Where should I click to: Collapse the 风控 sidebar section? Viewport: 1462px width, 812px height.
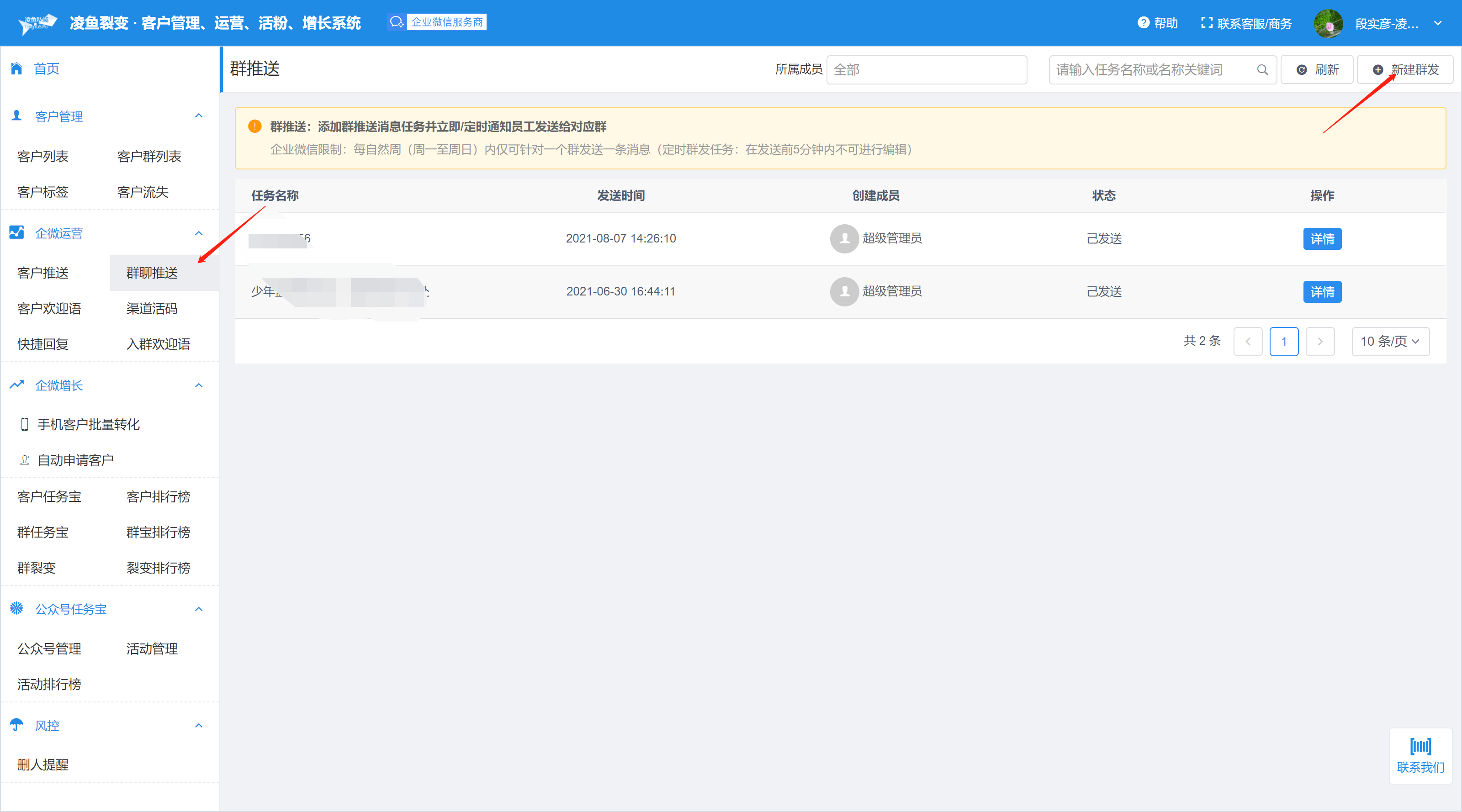tap(199, 725)
